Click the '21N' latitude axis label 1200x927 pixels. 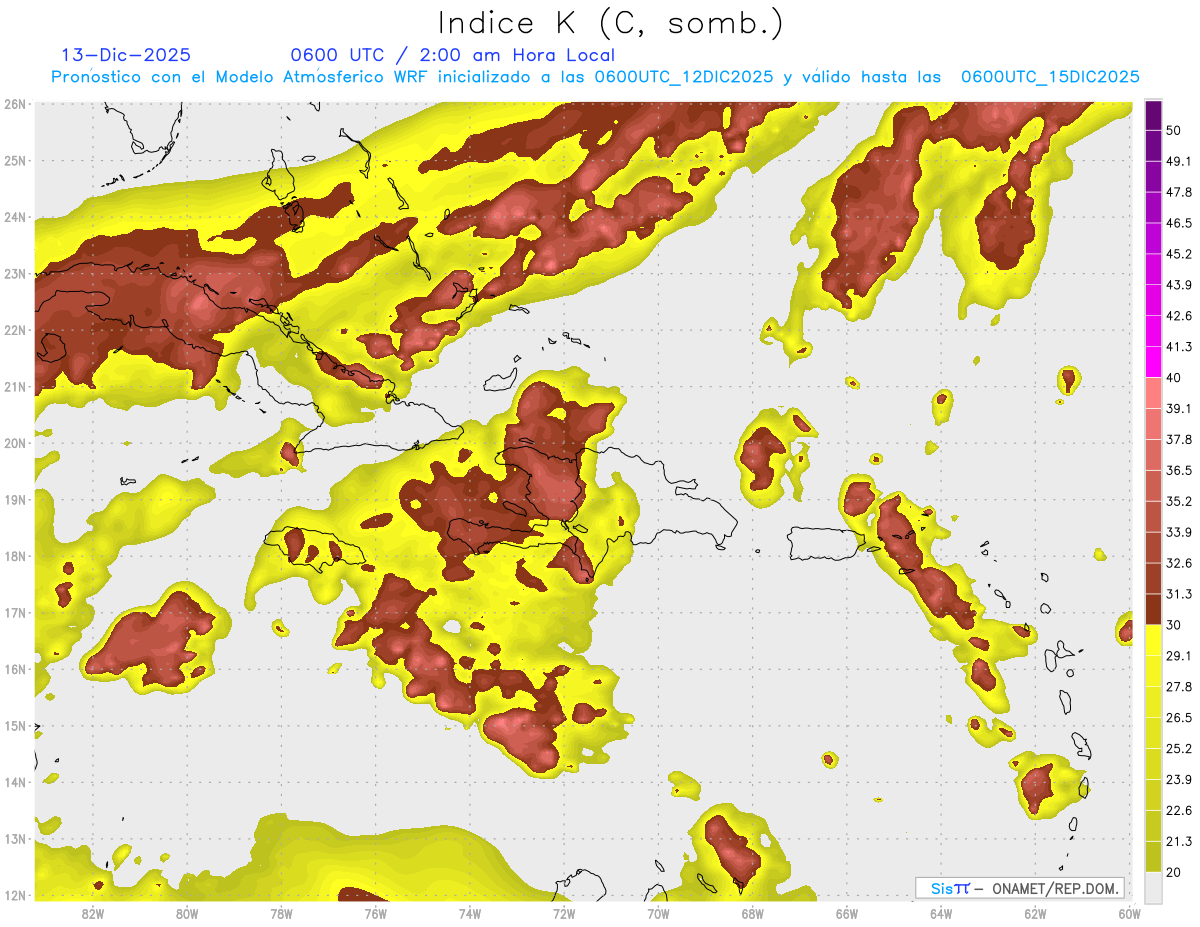pyautogui.click(x=15, y=386)
